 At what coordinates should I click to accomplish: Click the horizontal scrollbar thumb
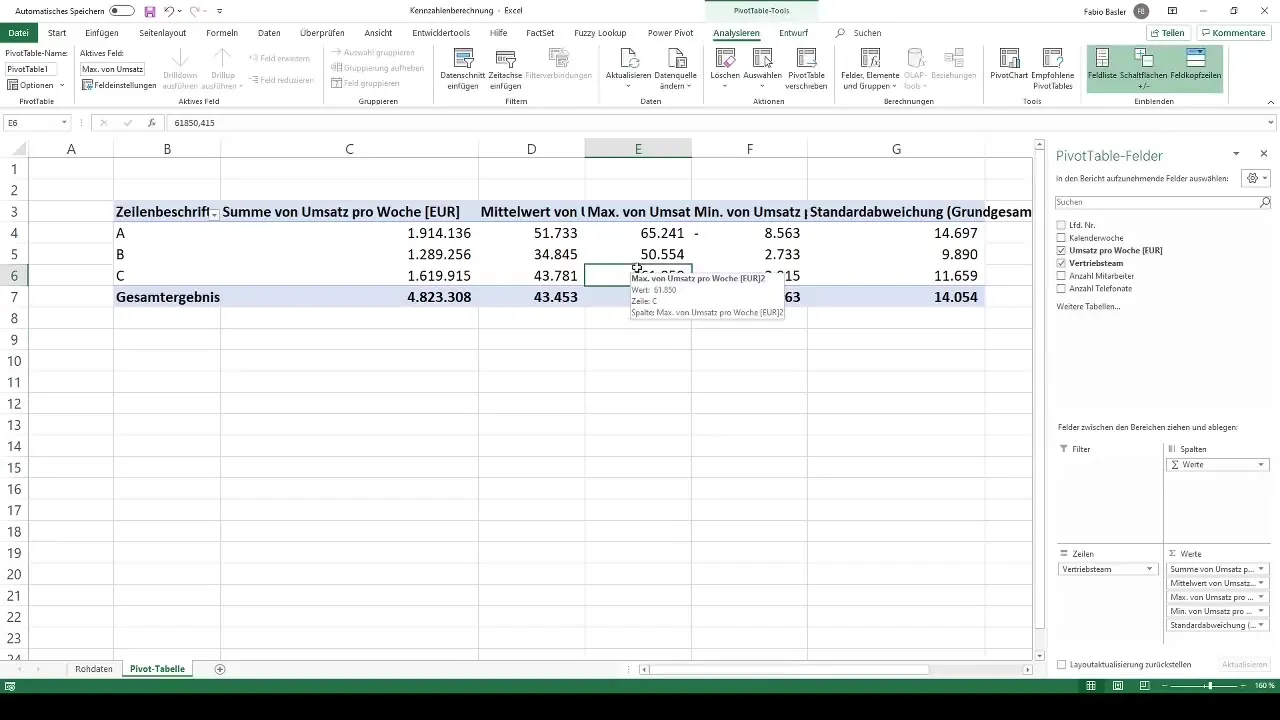[791, 669]
